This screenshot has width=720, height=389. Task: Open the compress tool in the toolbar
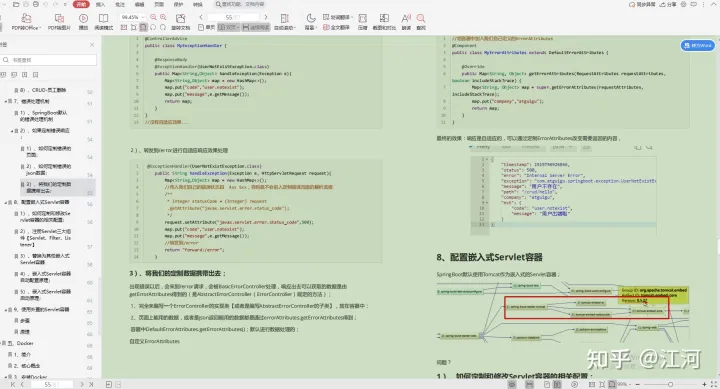click(x=362, y=22)
